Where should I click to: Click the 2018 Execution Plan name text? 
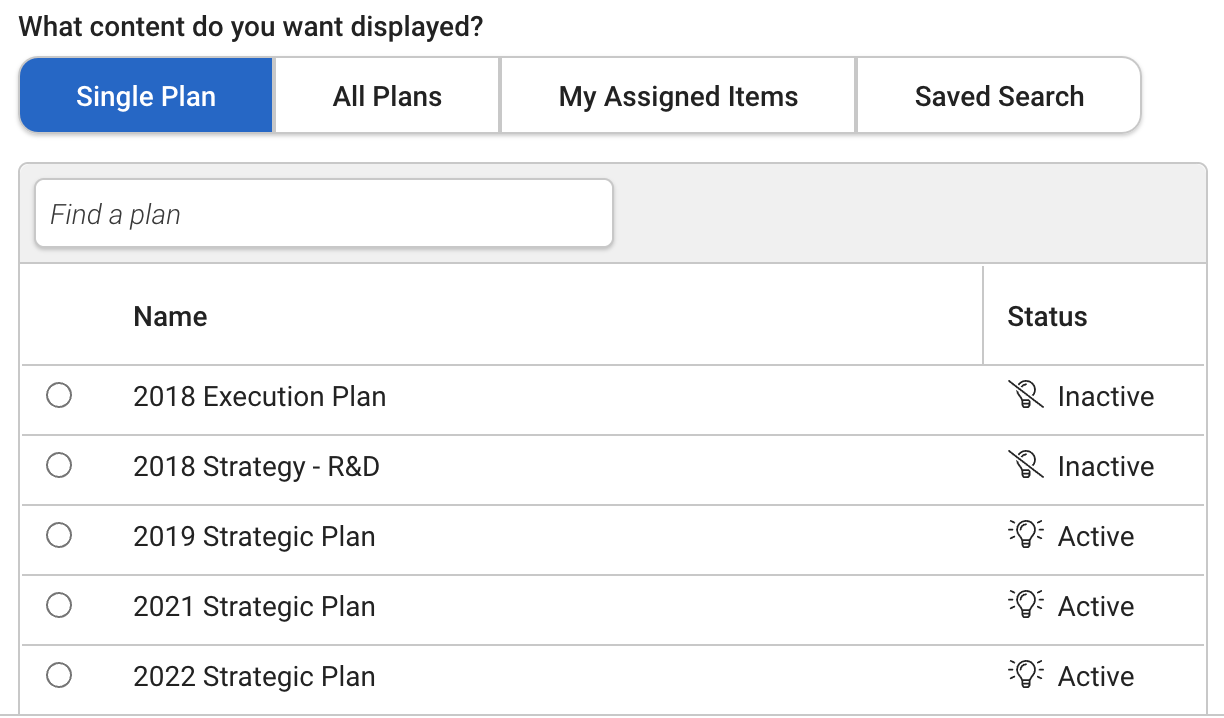pos(260,397)
